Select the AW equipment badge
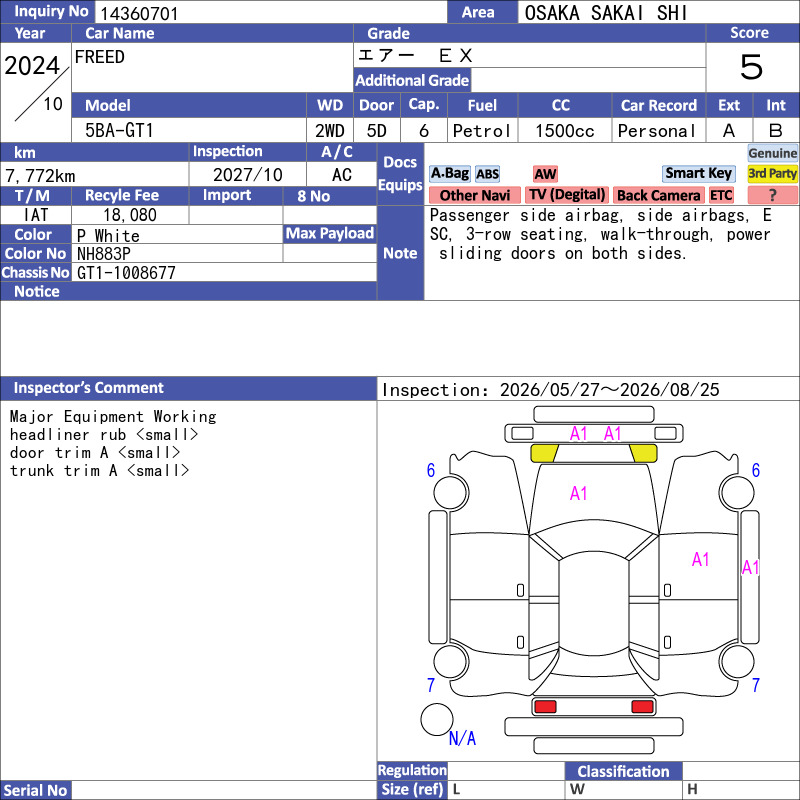The height and width of the screenshot is (800, 800). pyautogui.click(x=545, y=174)
